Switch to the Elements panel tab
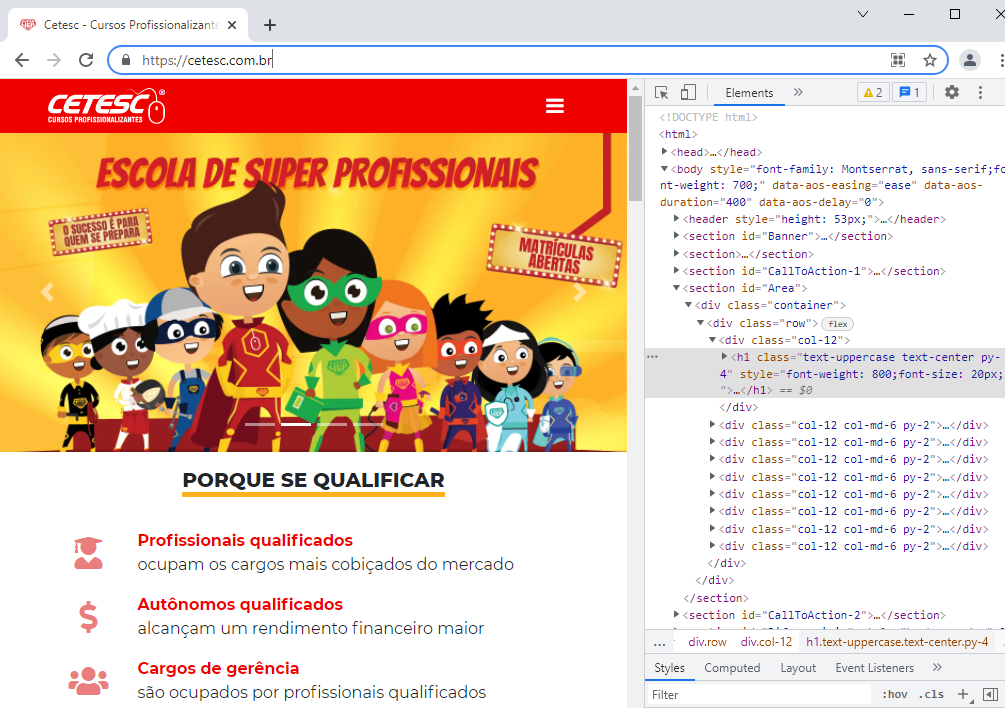The width and height of the screenshot is (1005, 708). click(x=749, y=93)
